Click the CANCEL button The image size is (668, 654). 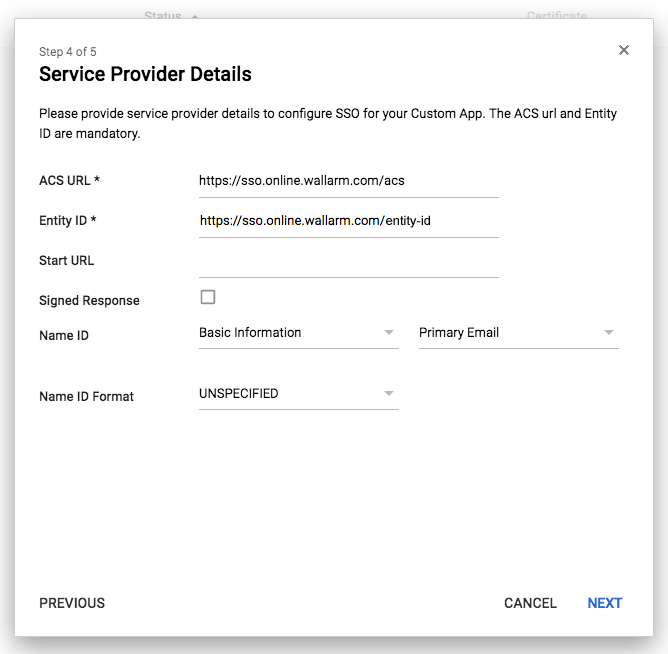pos(530,603)
